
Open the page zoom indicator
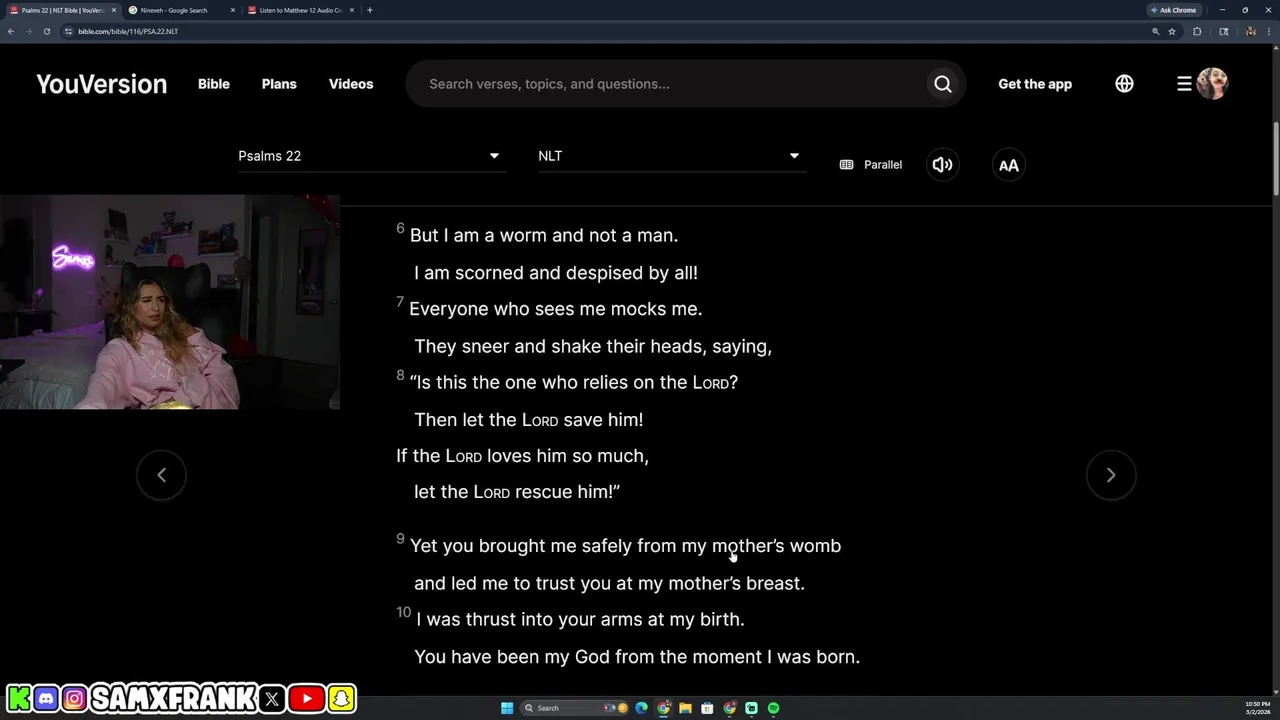[1155, 31]
